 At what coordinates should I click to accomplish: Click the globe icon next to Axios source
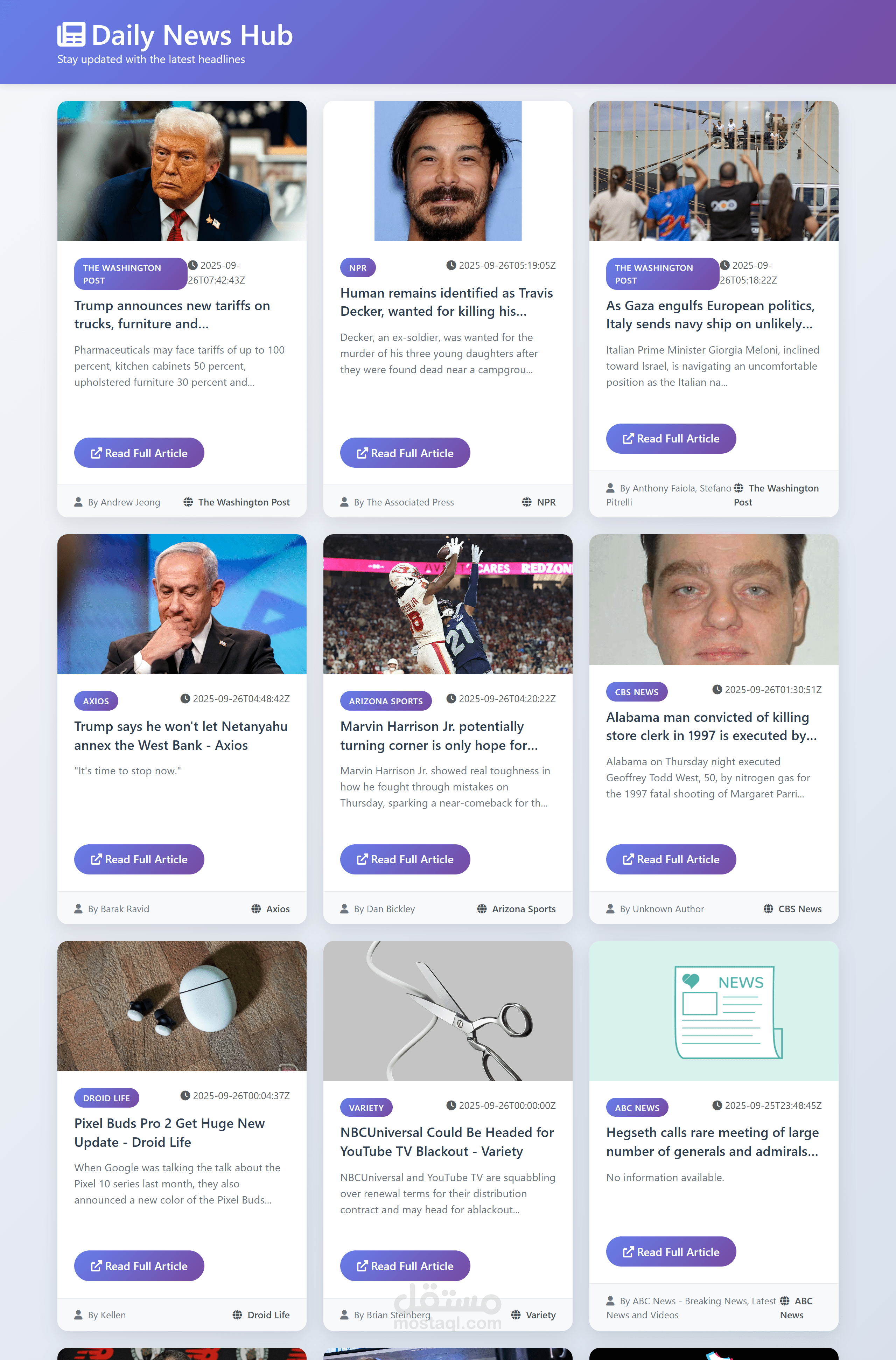point(256,908)
